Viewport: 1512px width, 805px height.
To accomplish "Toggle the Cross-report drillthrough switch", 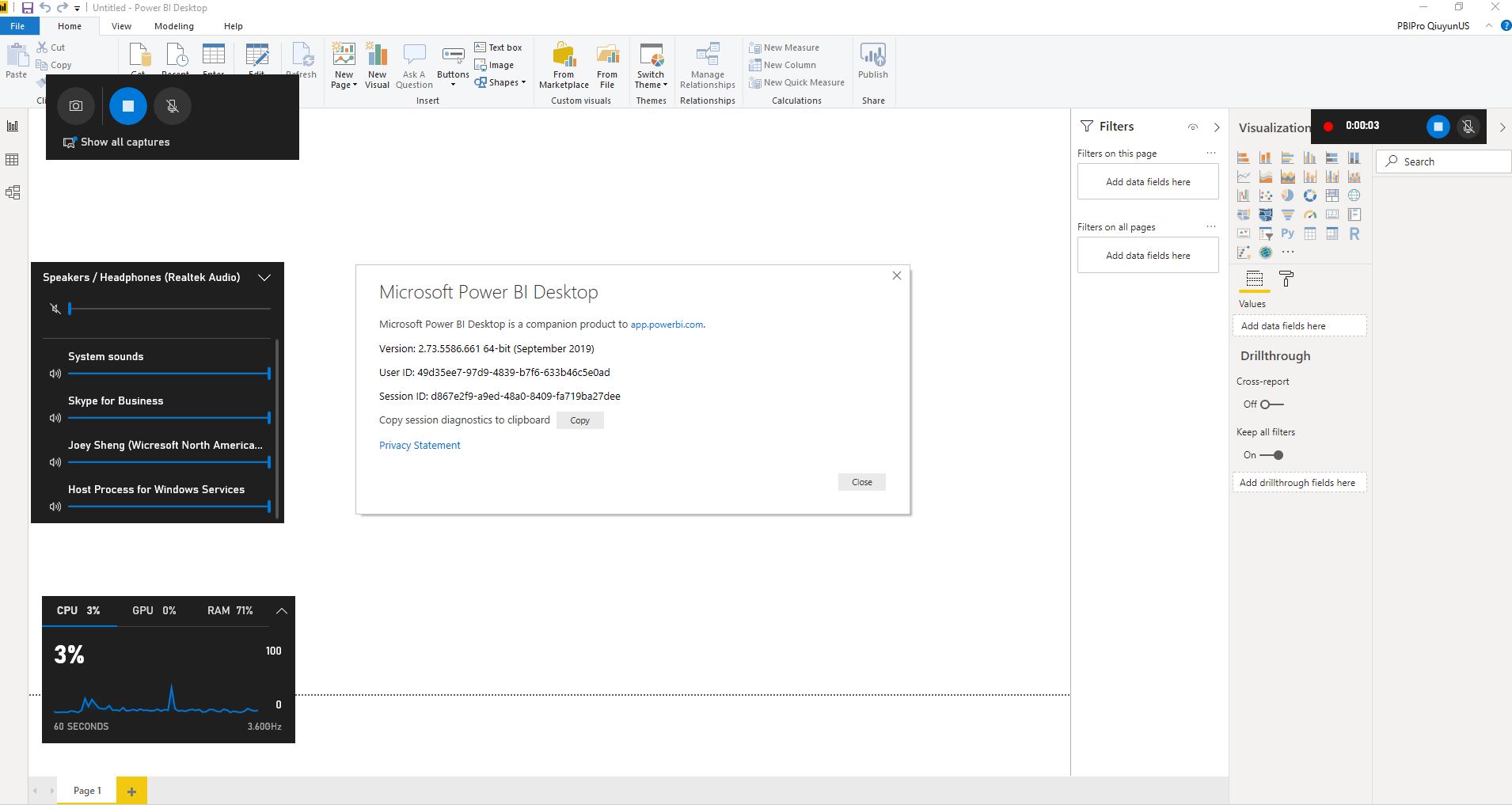I will 1272,404.
